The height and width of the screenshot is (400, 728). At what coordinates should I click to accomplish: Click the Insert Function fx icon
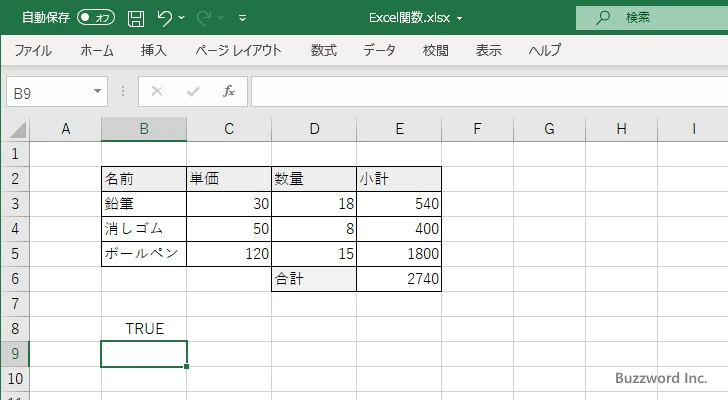pos(228,91)
